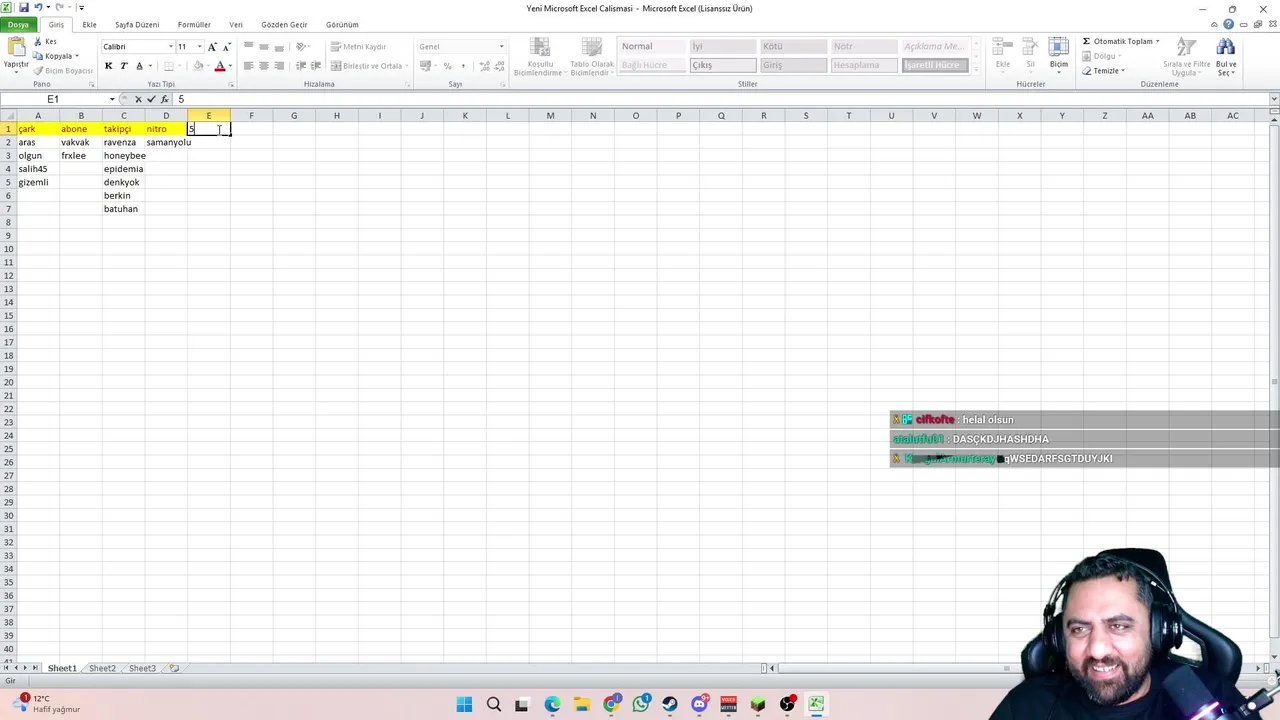The height and width of the screenshot is (720, 1280).
Task: Toggle bold K formatting
Action: [x=109, y=66]
